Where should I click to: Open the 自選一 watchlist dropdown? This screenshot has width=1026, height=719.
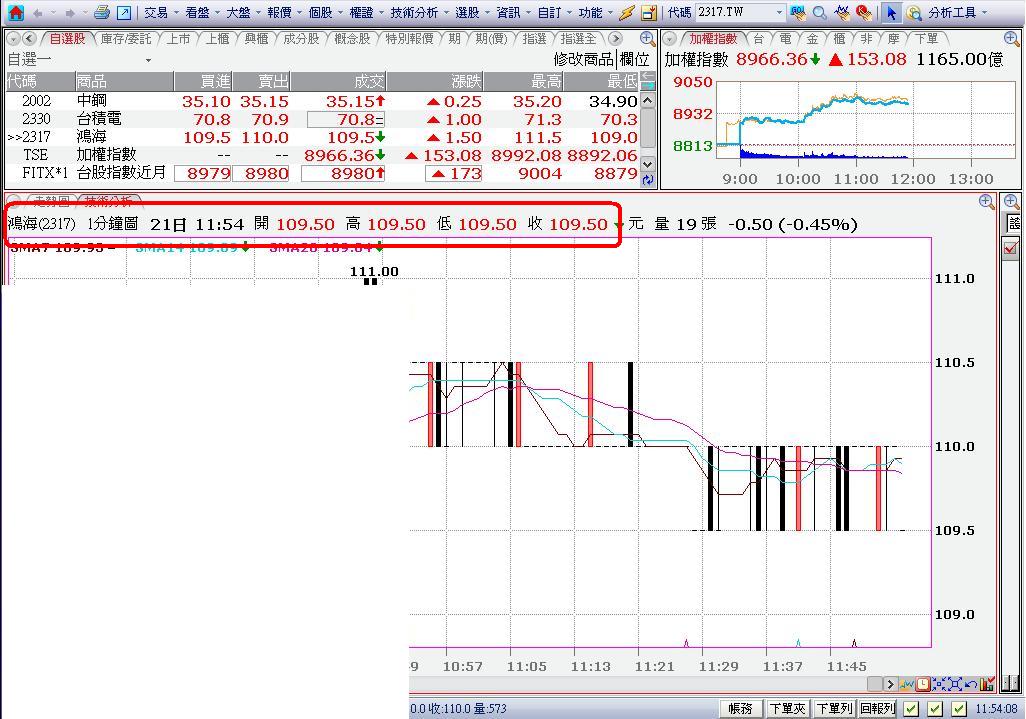[x=149, y=60]
